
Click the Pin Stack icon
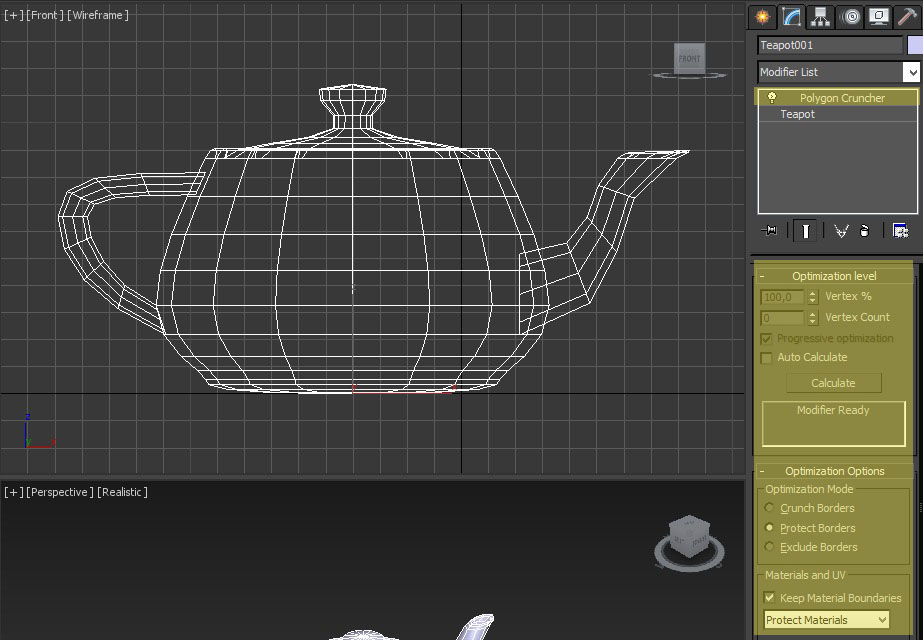click(769, 231)
